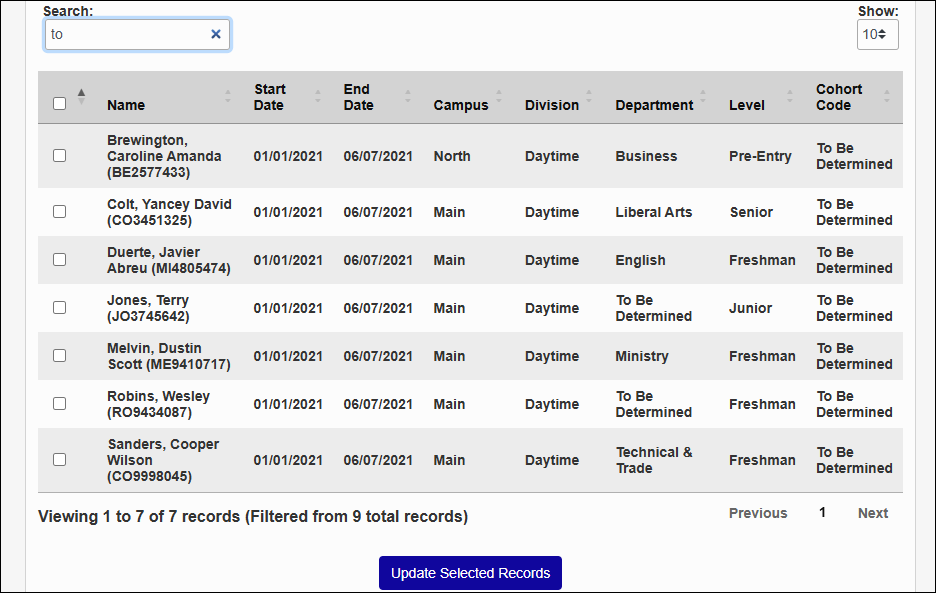
Task: Sort by the Start Date column arrows
Action: (318, 97)
